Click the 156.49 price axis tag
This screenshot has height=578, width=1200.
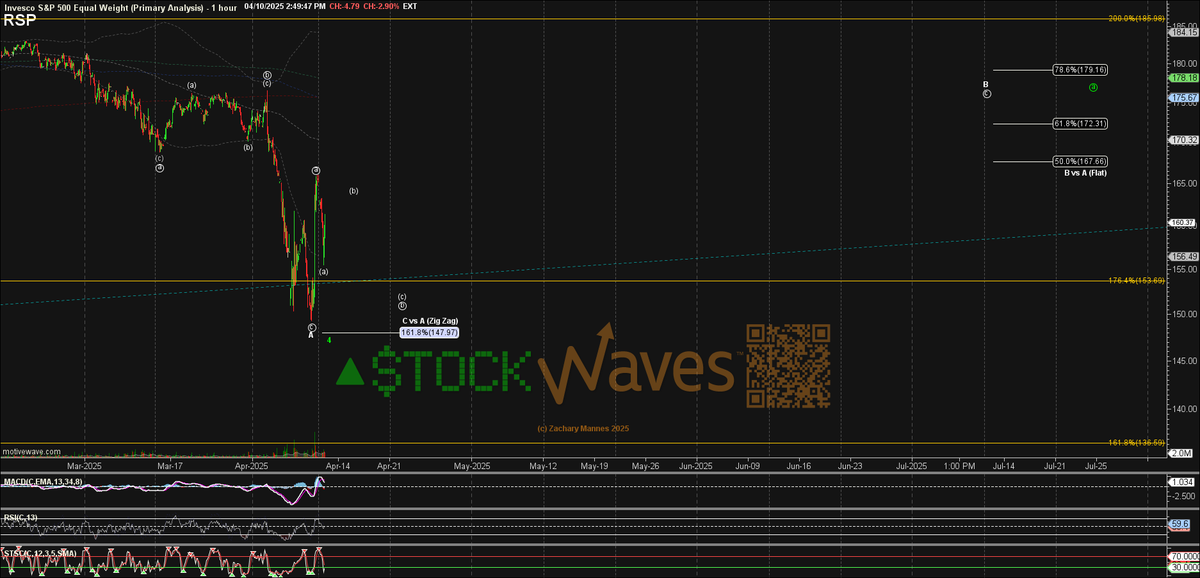tap(1184, 255)
